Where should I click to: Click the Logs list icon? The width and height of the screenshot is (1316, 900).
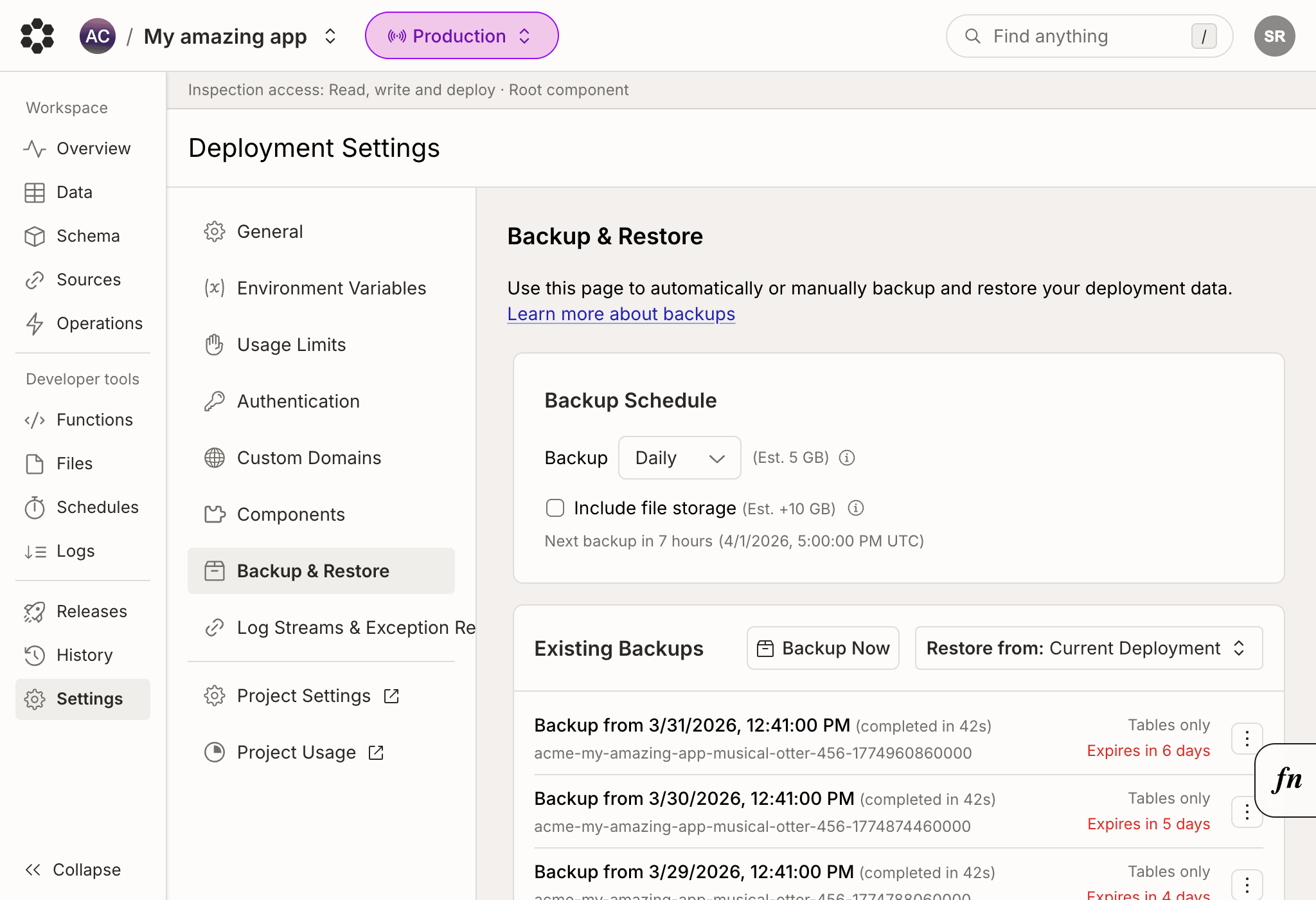click(x=35, y=551)
